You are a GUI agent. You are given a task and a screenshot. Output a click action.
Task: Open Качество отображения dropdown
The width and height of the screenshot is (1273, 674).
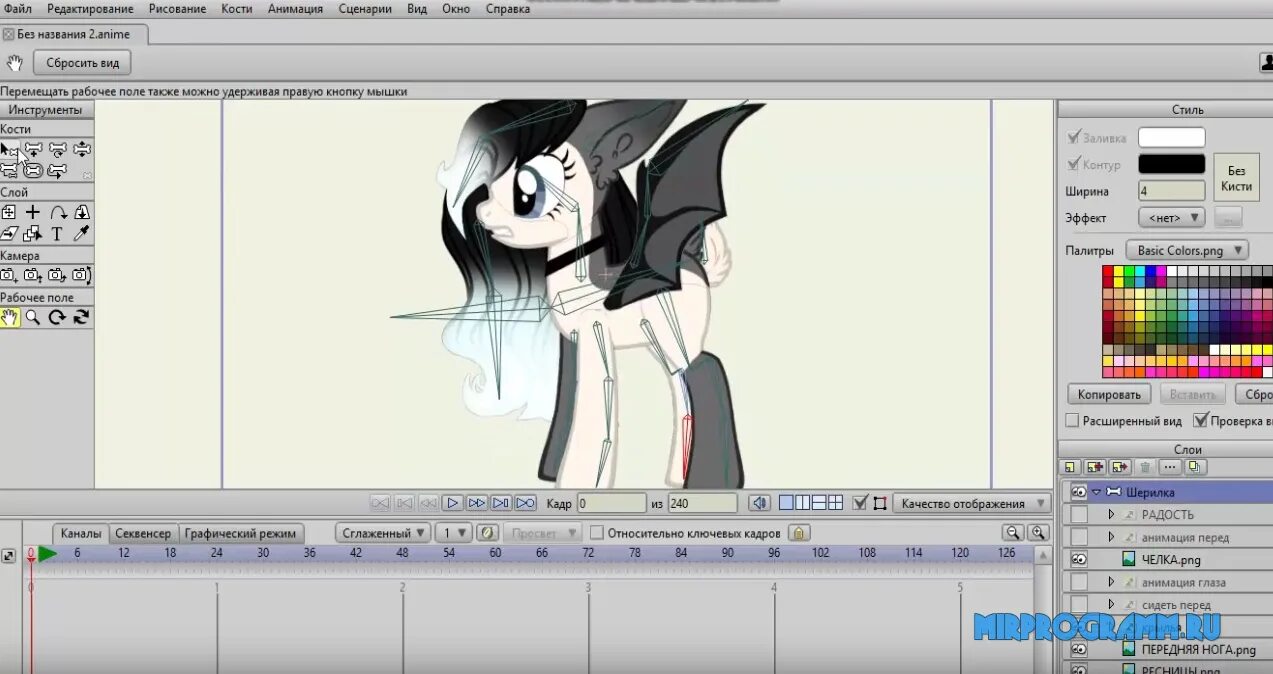(x=970, y=503)
